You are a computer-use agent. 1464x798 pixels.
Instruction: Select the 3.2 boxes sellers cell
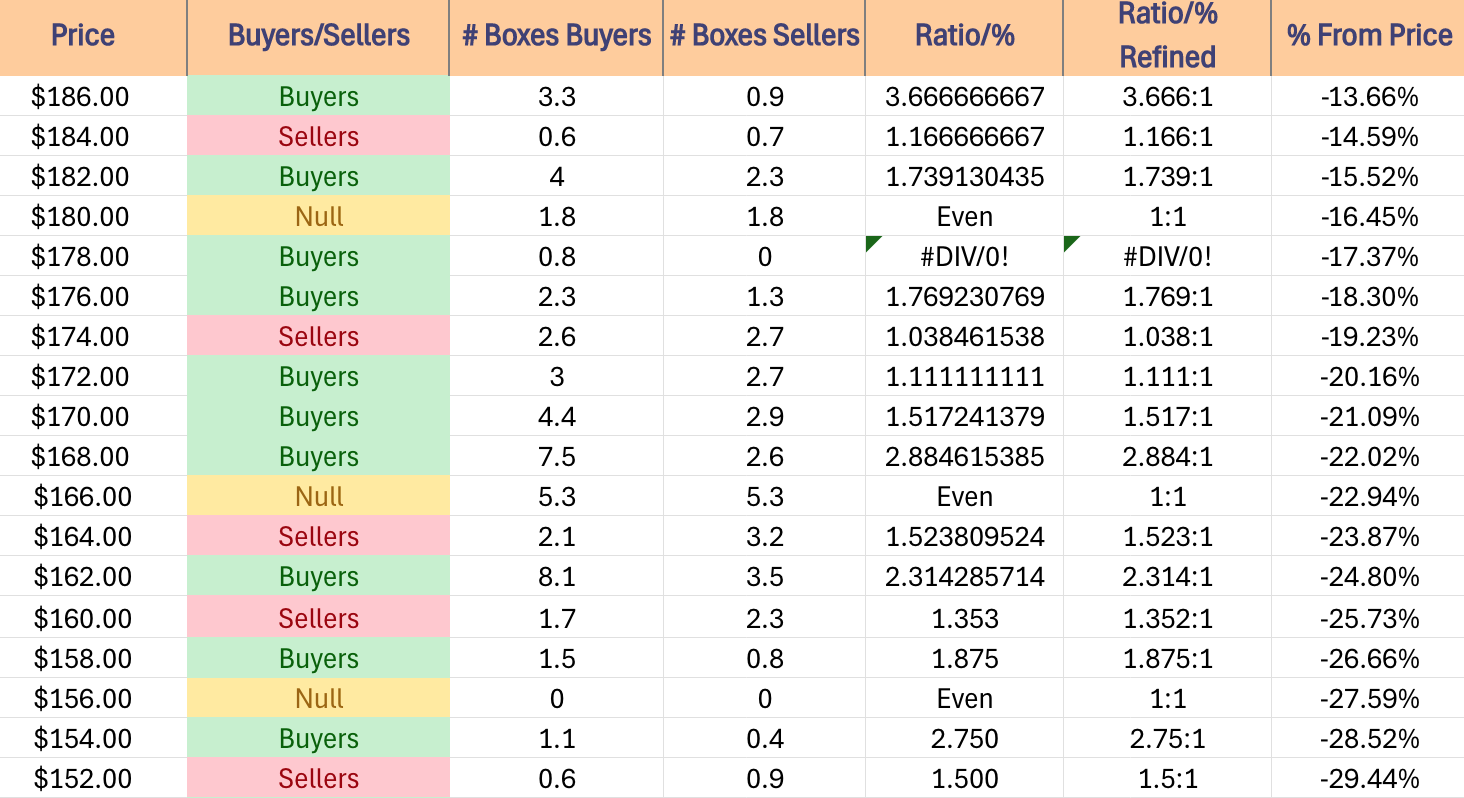(x=764, y=537)
